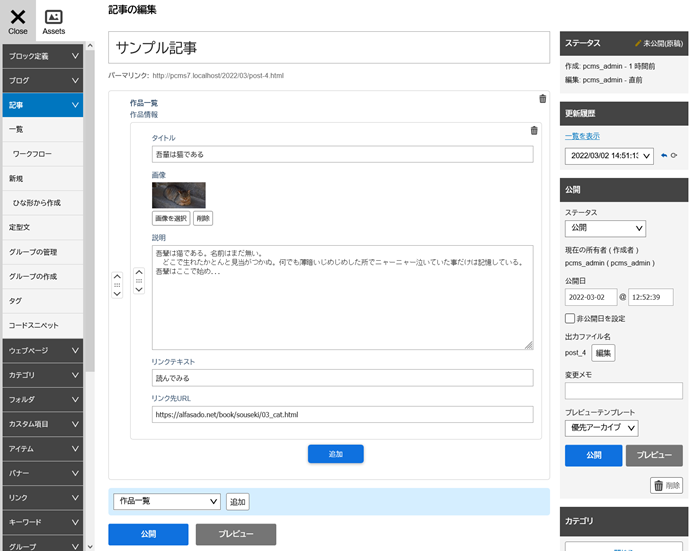Open ワークフロー menu item

(43, 154)
